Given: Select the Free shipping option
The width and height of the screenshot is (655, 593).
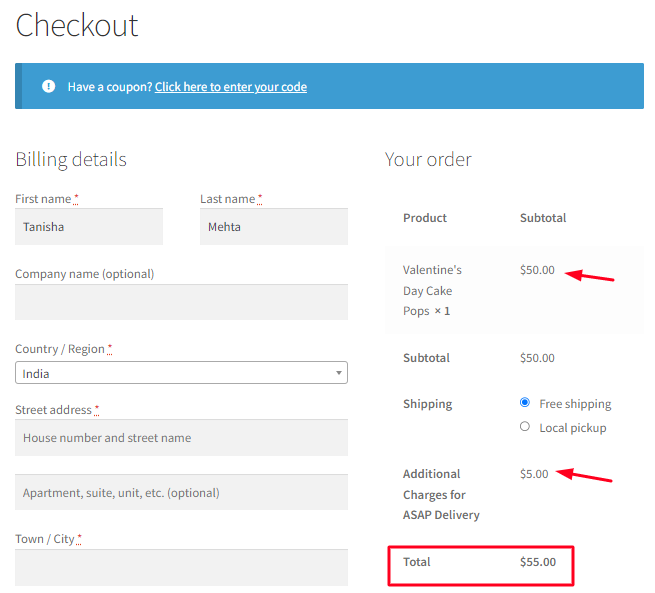Looking at the screenshot, I should [x=525, y=403].
